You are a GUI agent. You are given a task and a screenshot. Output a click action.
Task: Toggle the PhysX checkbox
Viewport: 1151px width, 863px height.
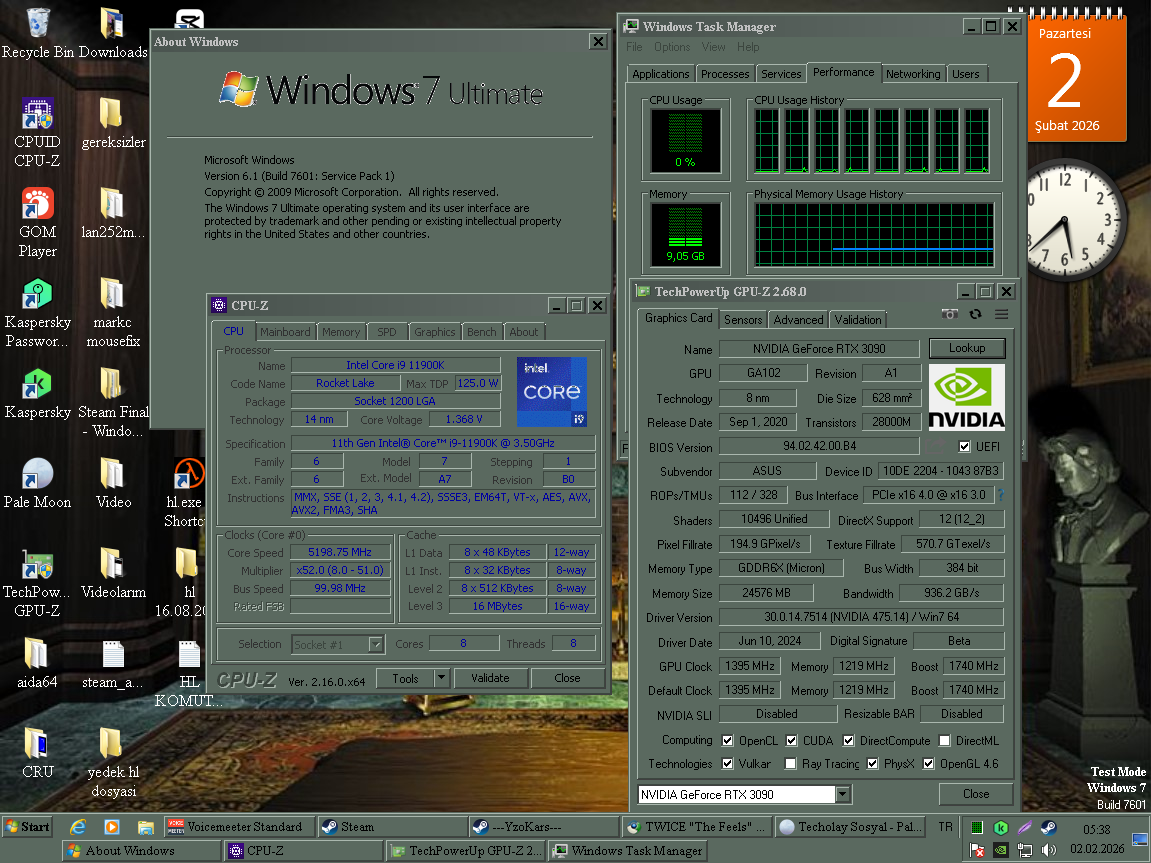coord(872,763)
